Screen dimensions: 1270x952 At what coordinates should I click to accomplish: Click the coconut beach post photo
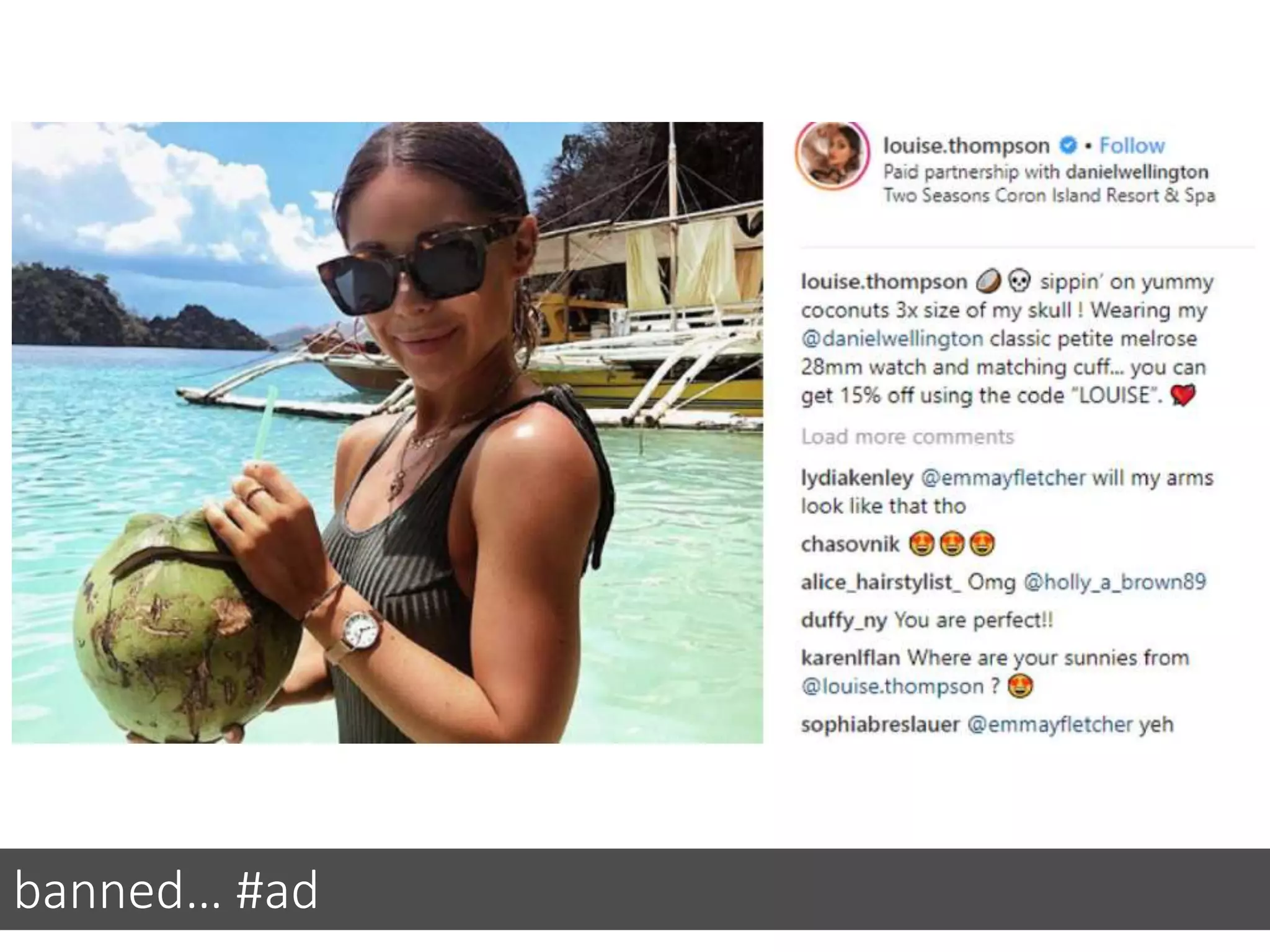click(x=388, y=433)
